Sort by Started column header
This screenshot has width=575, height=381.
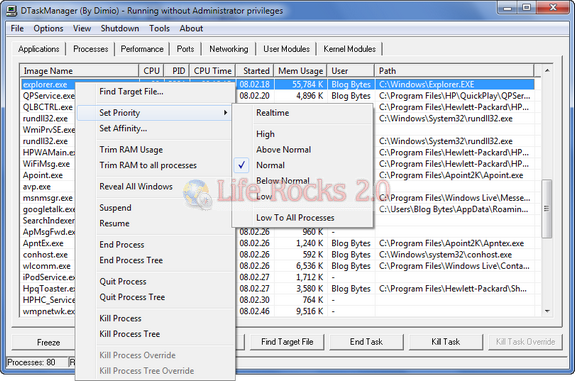[x=255, y=71]
